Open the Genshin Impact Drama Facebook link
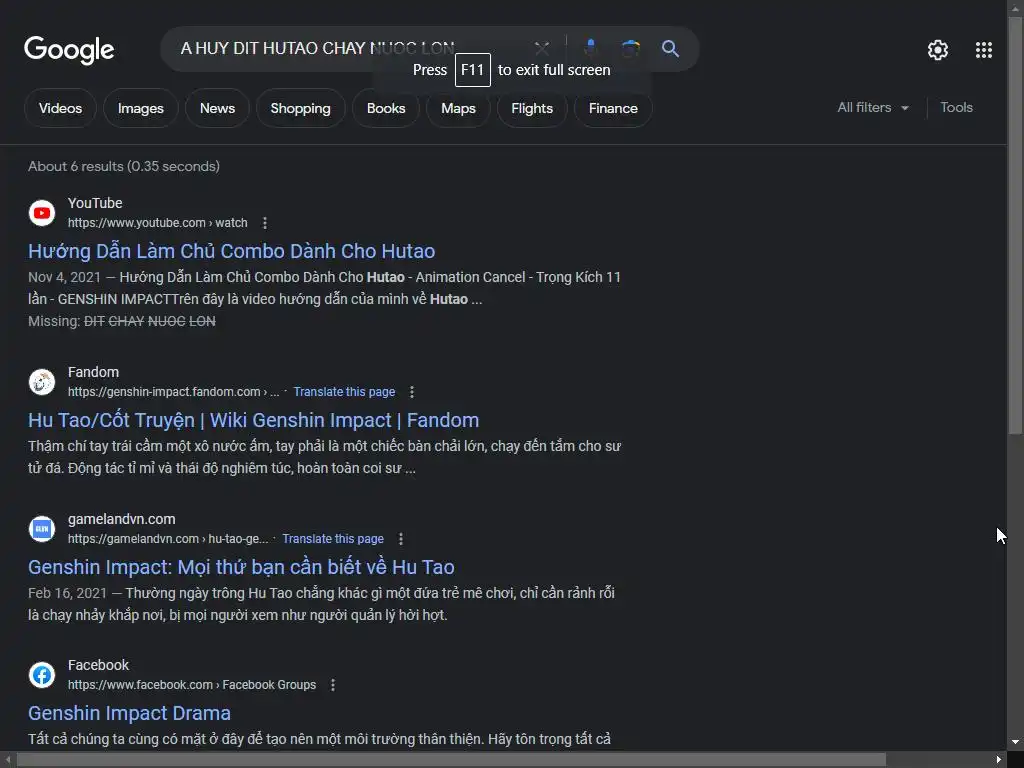Screen dimensions: 1024x768 tap(129, 713)
